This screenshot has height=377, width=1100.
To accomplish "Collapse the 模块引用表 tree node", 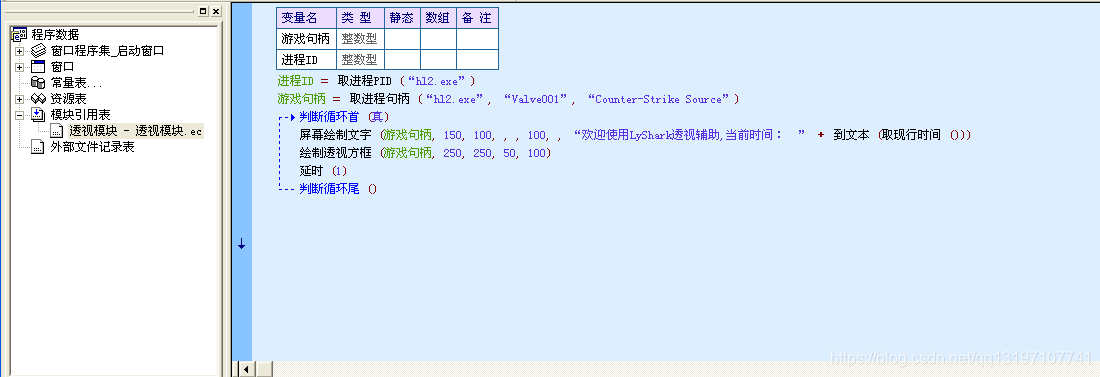I will 19,114.
